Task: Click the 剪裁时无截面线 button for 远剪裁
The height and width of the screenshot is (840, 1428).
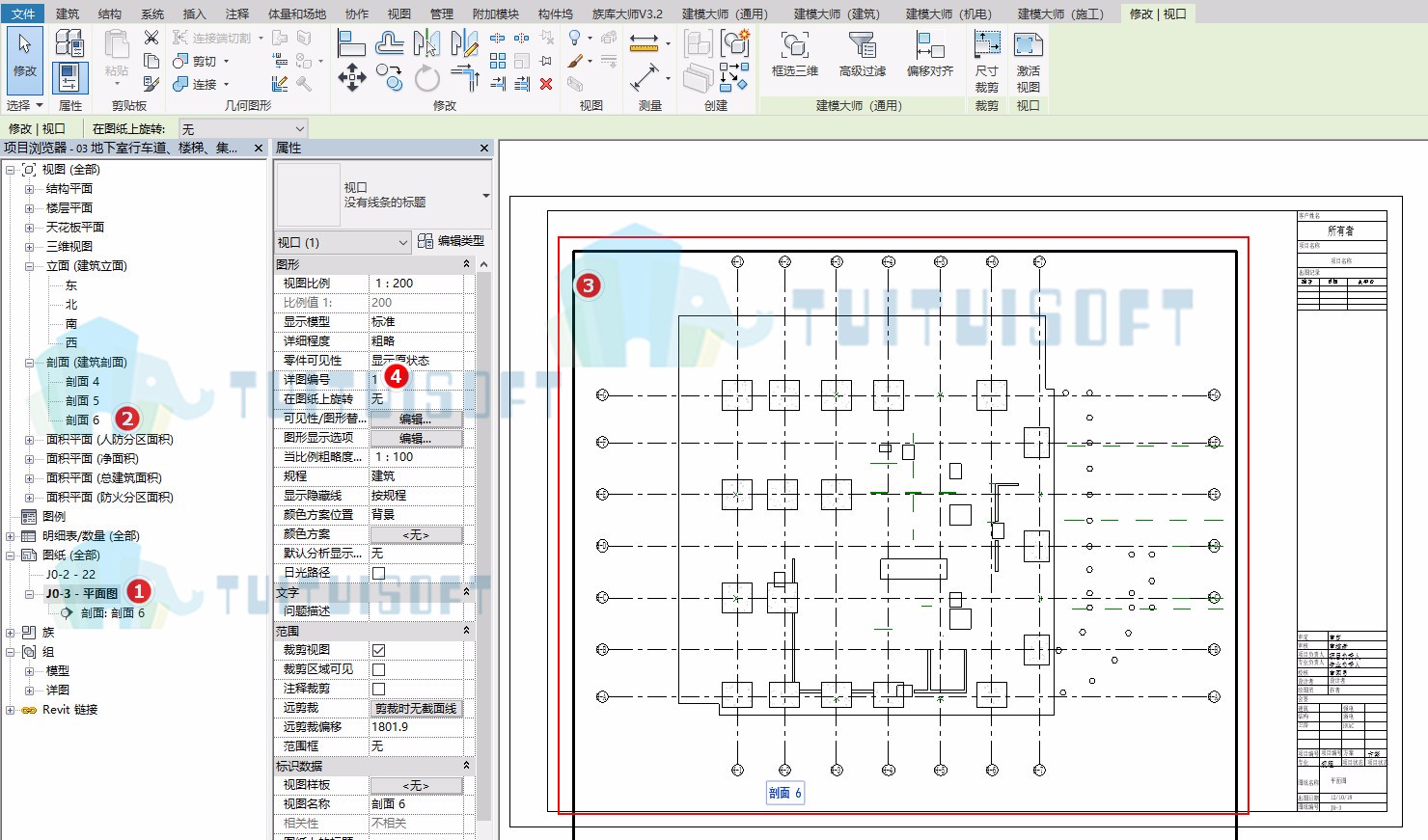Action: tap(416, 708)
